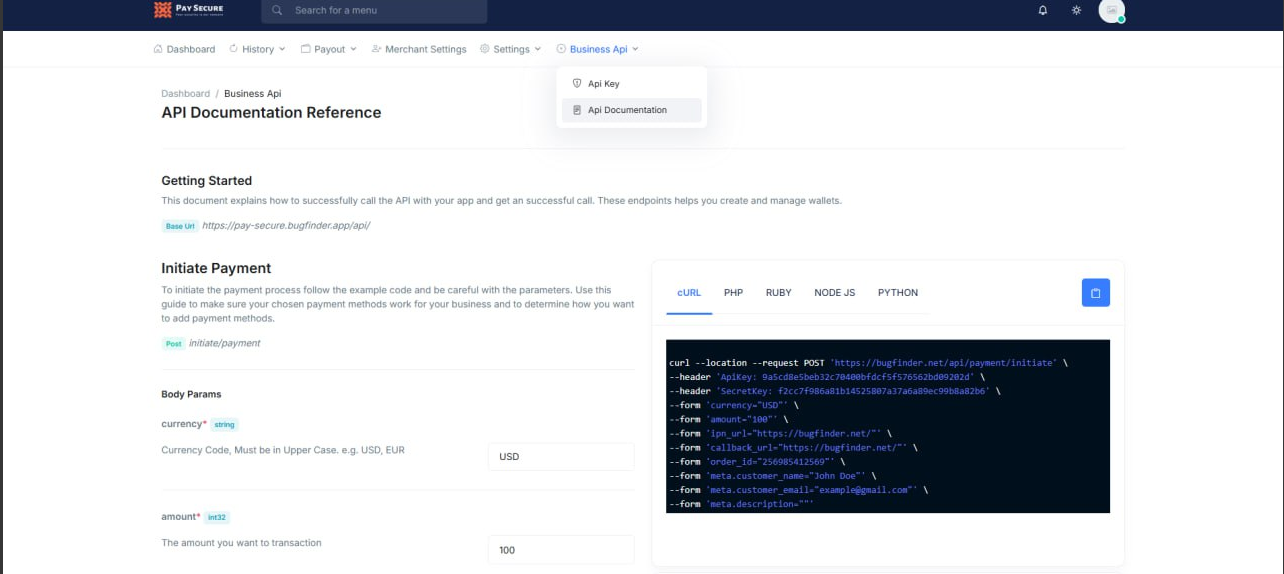1284x574 pixels.
Task: Click the amount input field showing 100
Action: (x=561, y=550)
